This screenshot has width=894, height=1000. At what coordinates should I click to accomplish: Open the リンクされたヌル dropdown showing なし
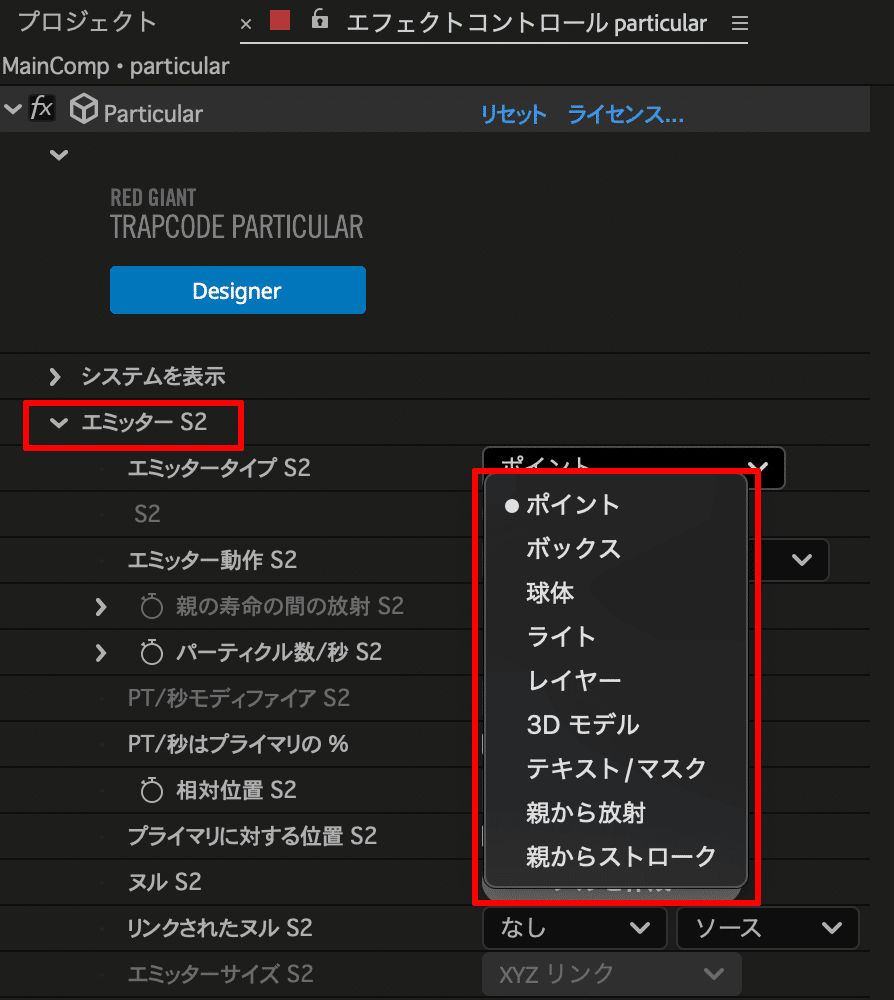574,928
